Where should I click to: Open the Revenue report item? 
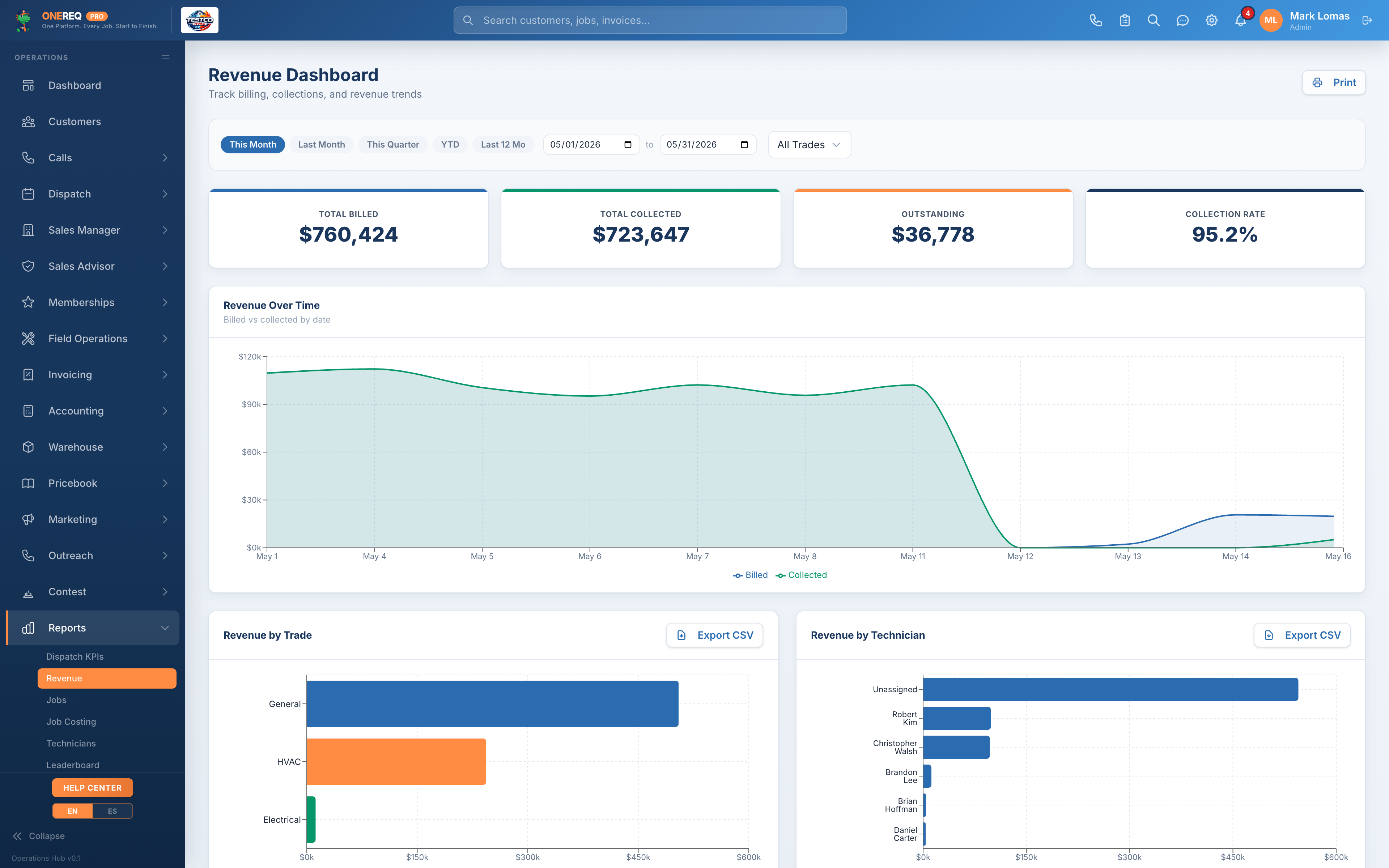click(x=107, y=678)
